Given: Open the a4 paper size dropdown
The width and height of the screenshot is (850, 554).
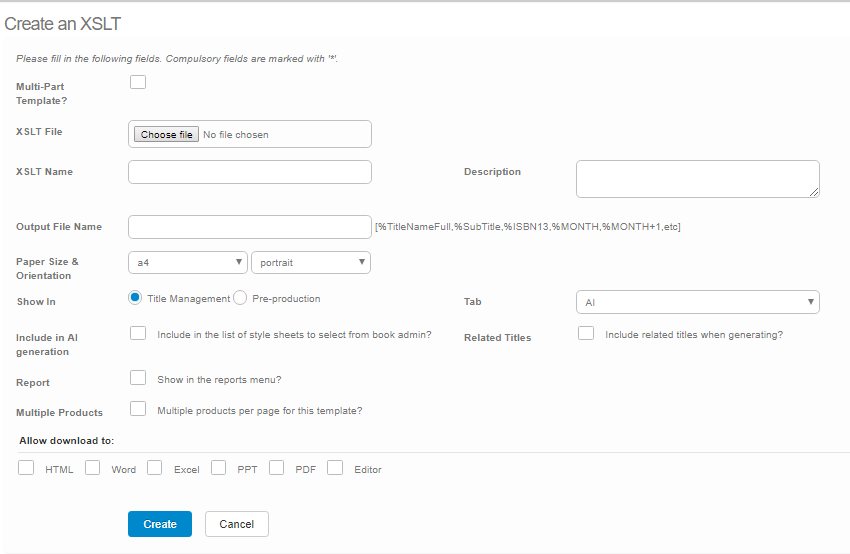Looking at the screenshot, I should click(x=188, y=262).
